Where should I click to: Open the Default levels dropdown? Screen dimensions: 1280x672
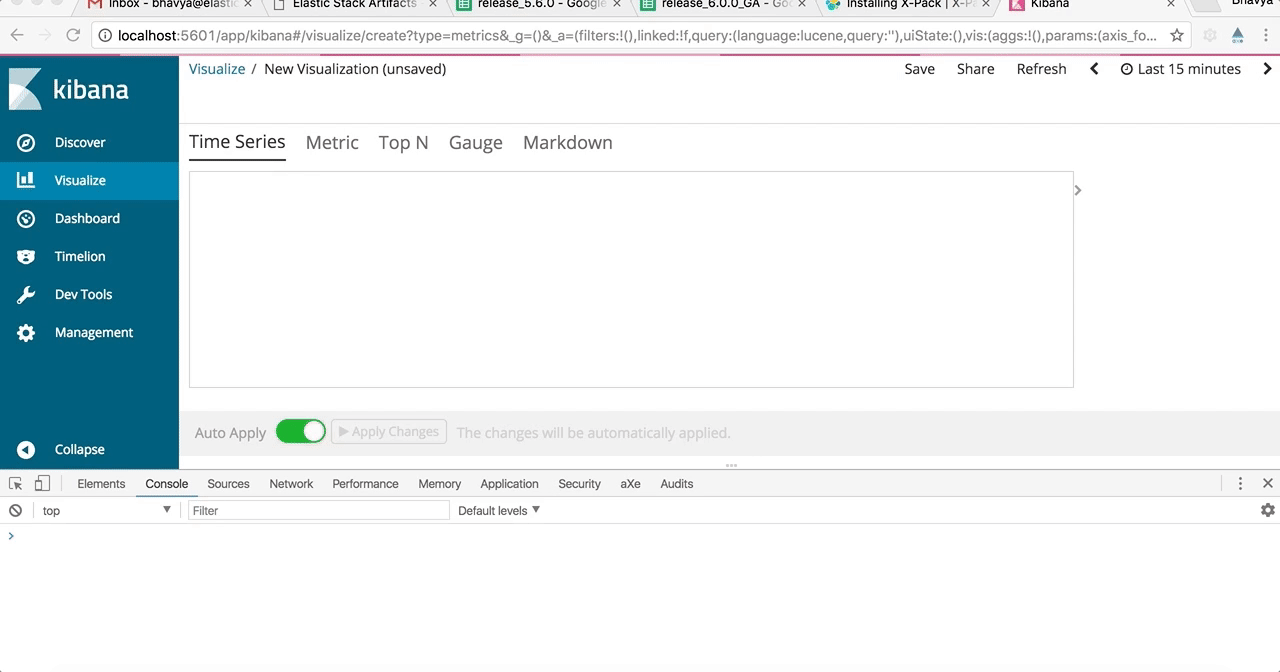[x=499, y=511]
